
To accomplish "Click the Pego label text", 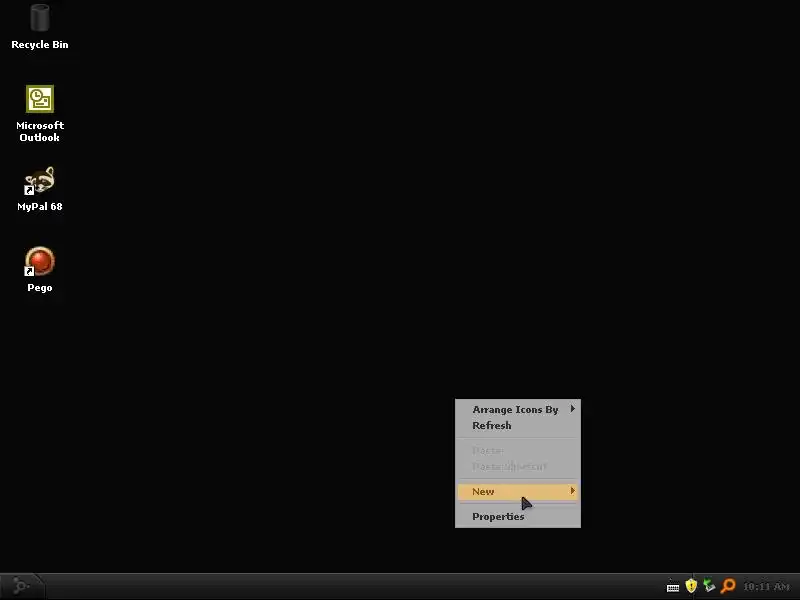I will tap(40, 288).
